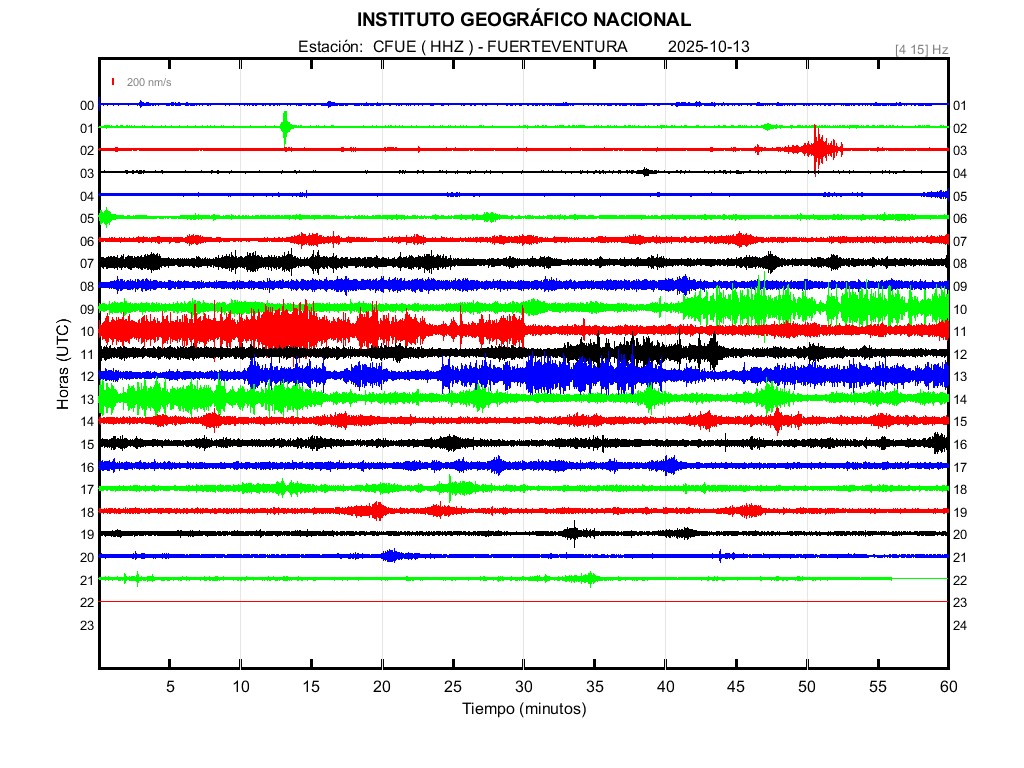Click the red 200 nm/s scale bar
1024x768 pixels.
point(114,82)
